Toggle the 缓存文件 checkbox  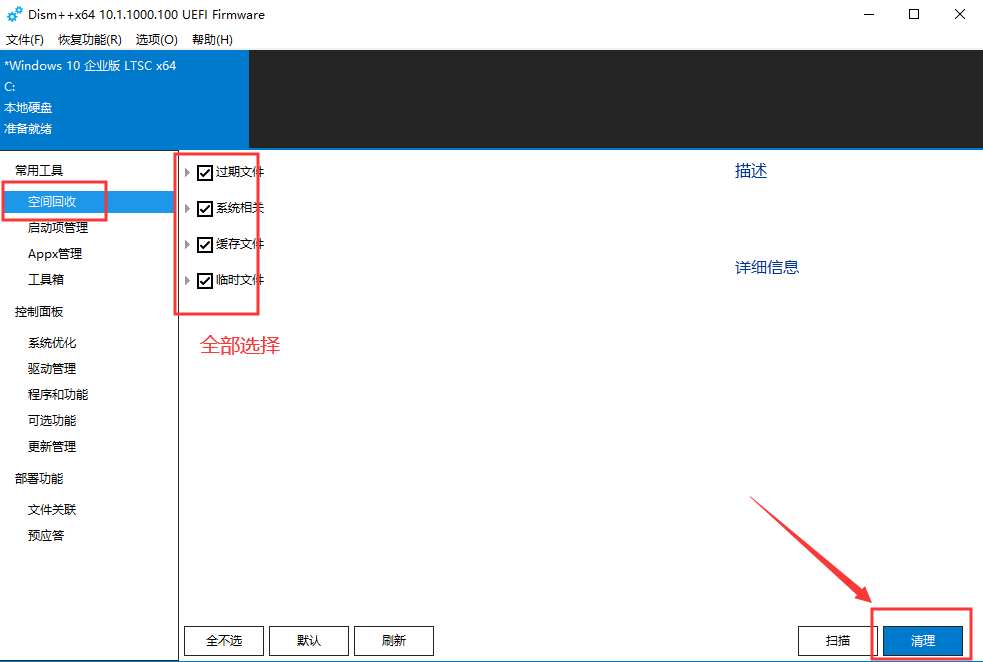206,244
